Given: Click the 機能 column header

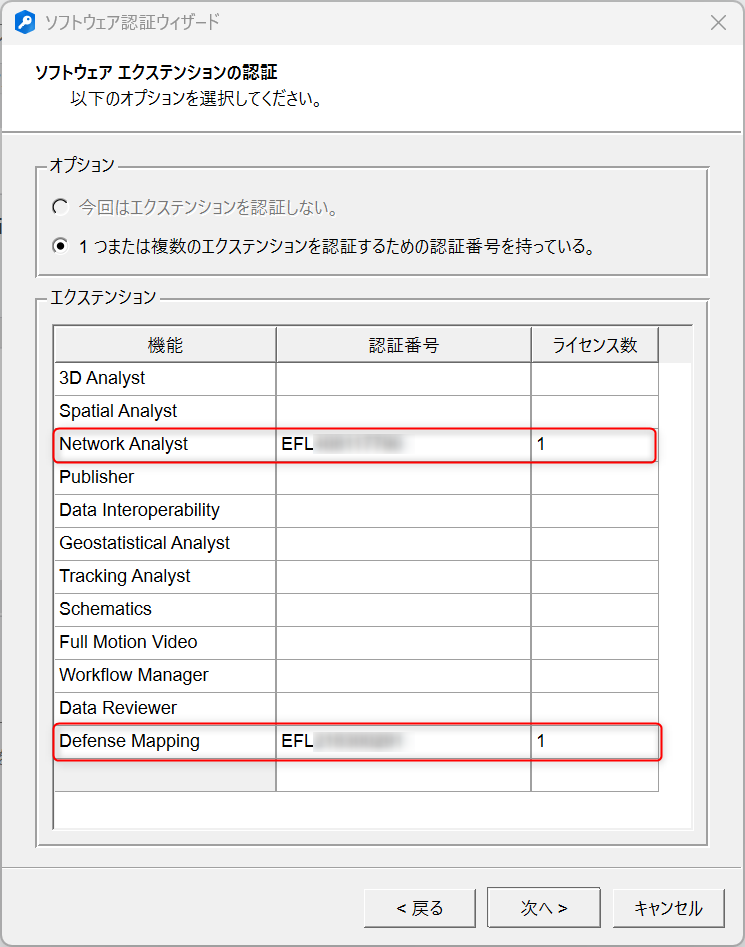Looking at the screenshot, I should tap(165, 346).
